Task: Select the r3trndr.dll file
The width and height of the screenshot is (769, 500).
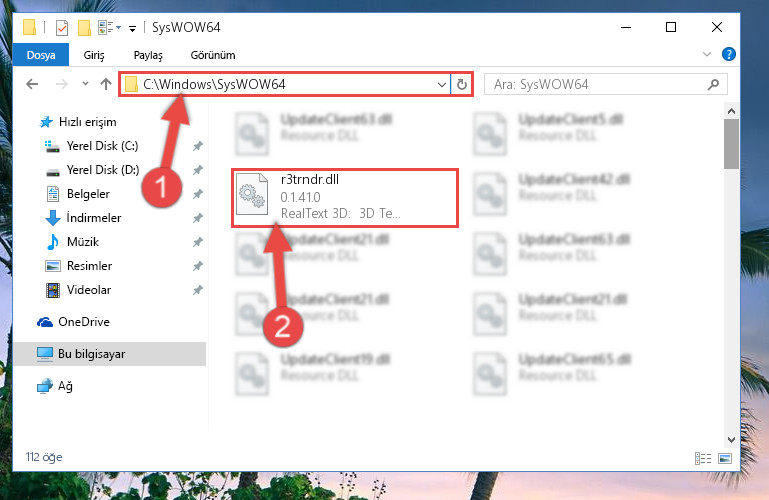Action: (345, 198)
